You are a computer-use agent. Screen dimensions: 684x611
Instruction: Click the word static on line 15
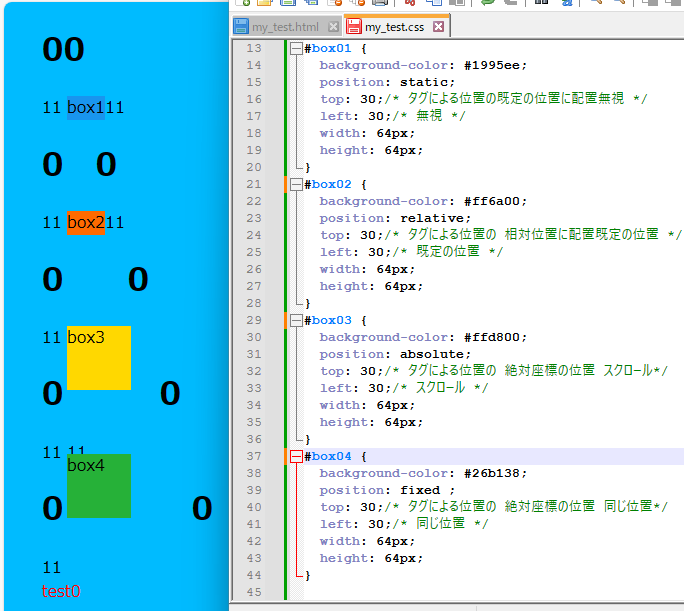tap(424, 82)
